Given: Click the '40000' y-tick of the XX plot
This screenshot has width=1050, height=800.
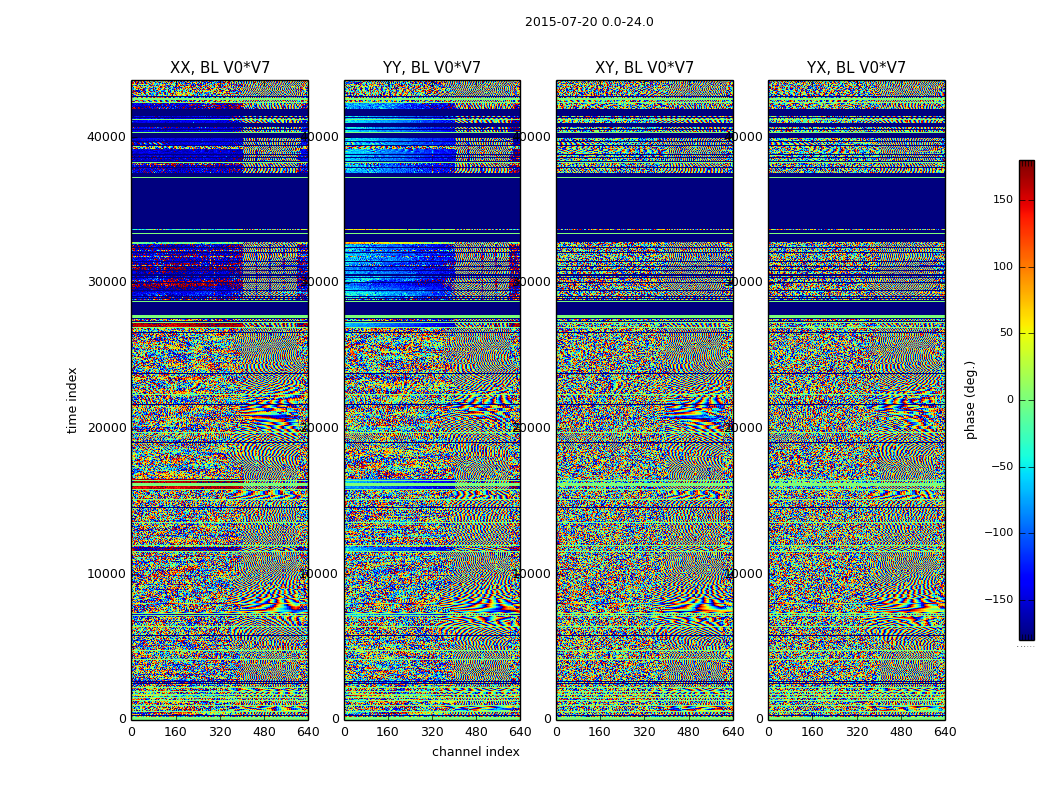Looking at the screenshot, I should point(106,137).
